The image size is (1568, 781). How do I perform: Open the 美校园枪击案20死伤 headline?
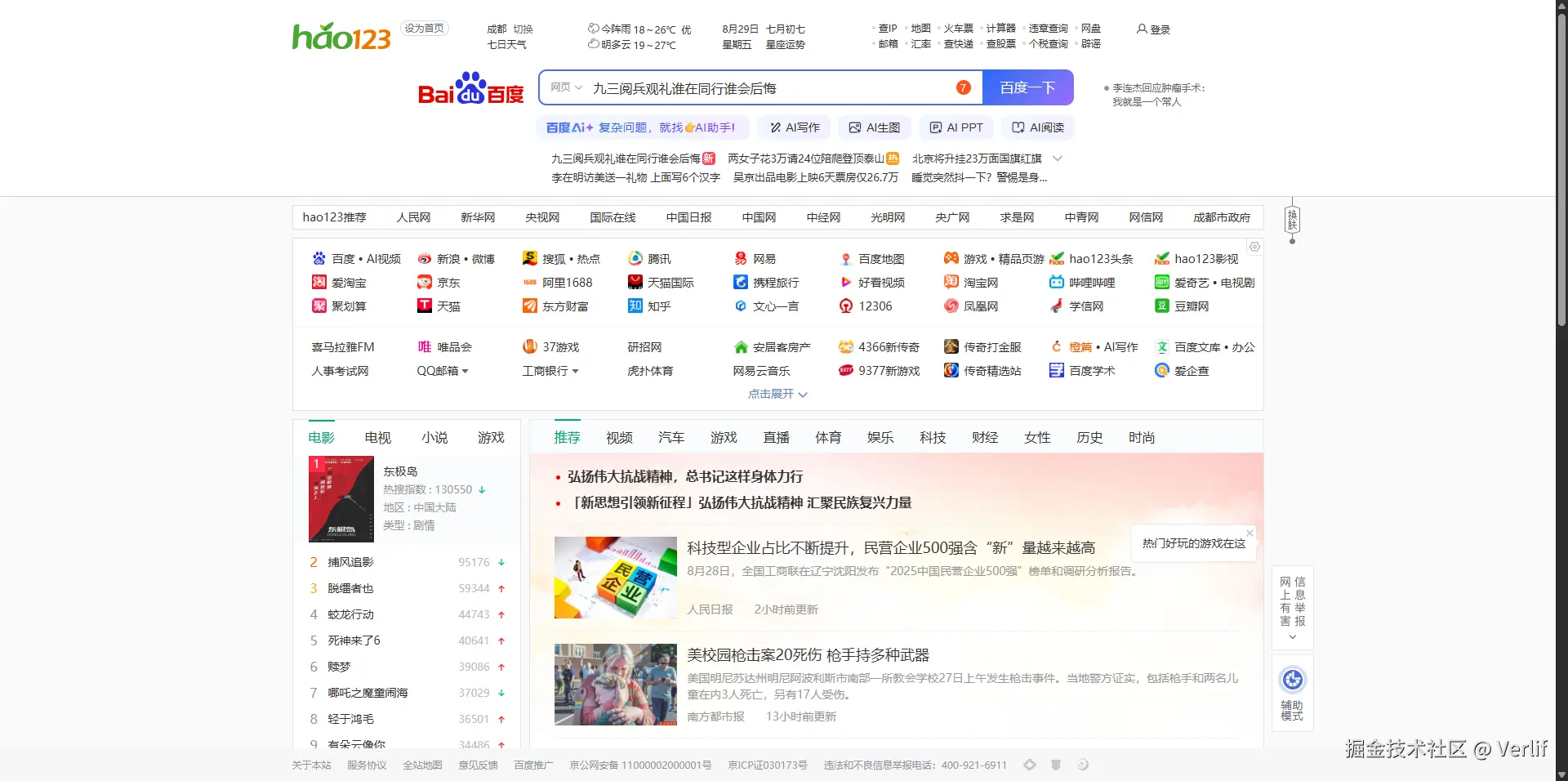tap(808, 655)
